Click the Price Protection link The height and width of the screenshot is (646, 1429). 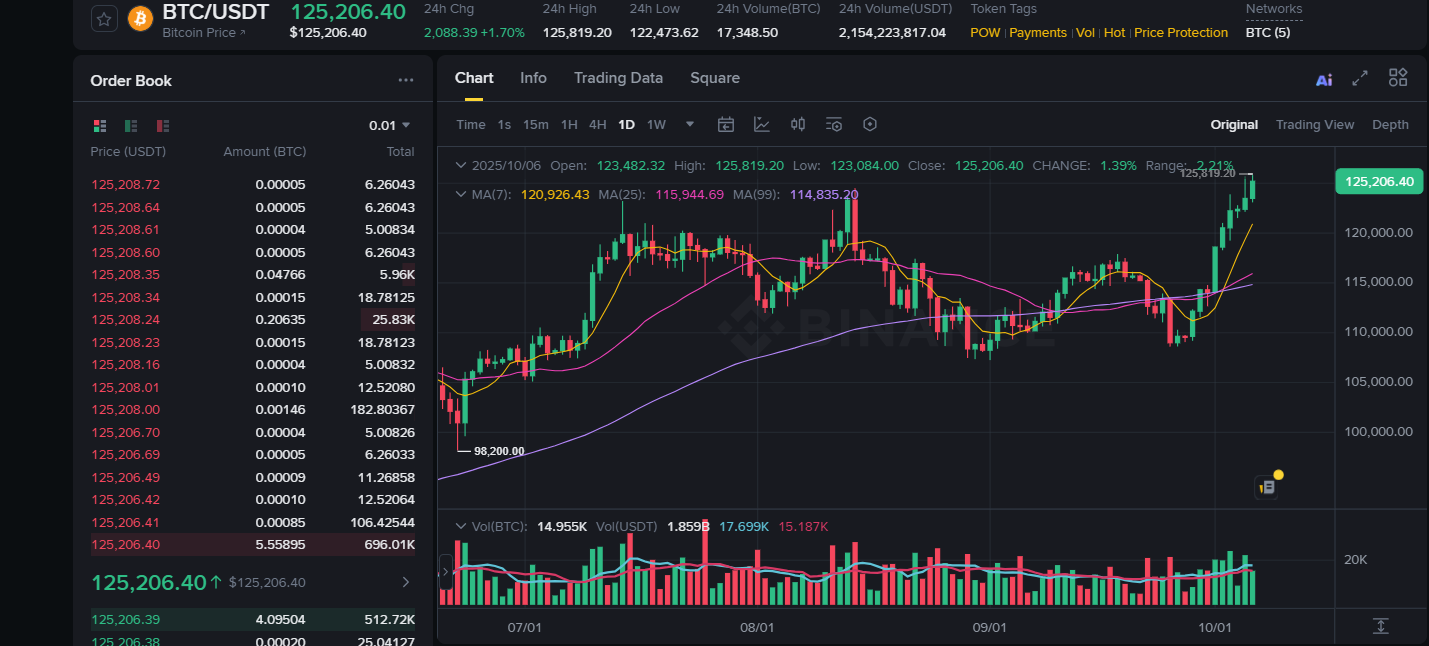1180,32
